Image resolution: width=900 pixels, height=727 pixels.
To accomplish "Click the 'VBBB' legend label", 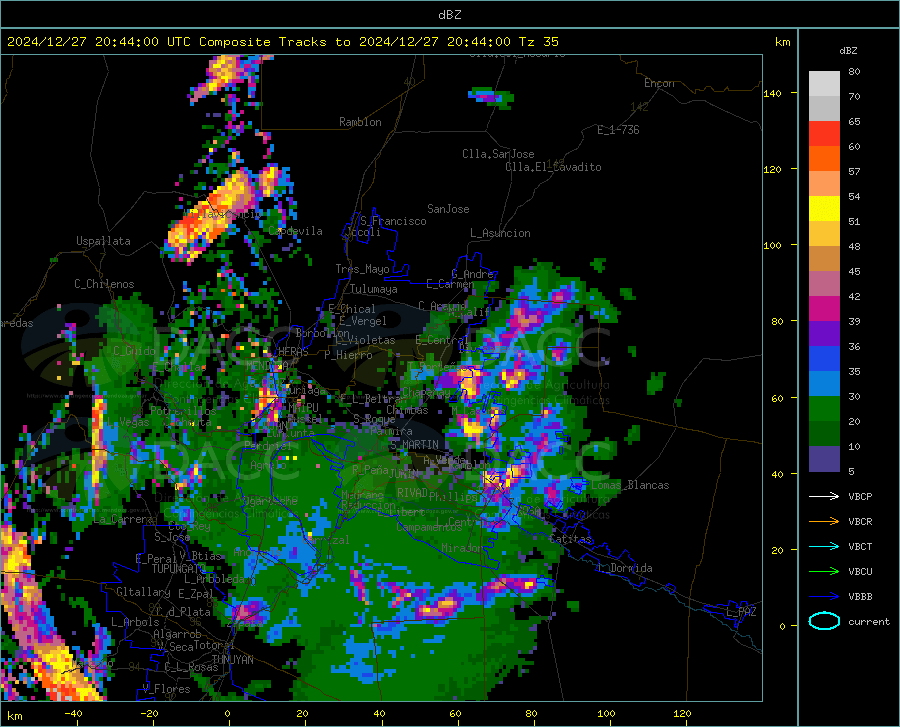I will pos(860,596).
